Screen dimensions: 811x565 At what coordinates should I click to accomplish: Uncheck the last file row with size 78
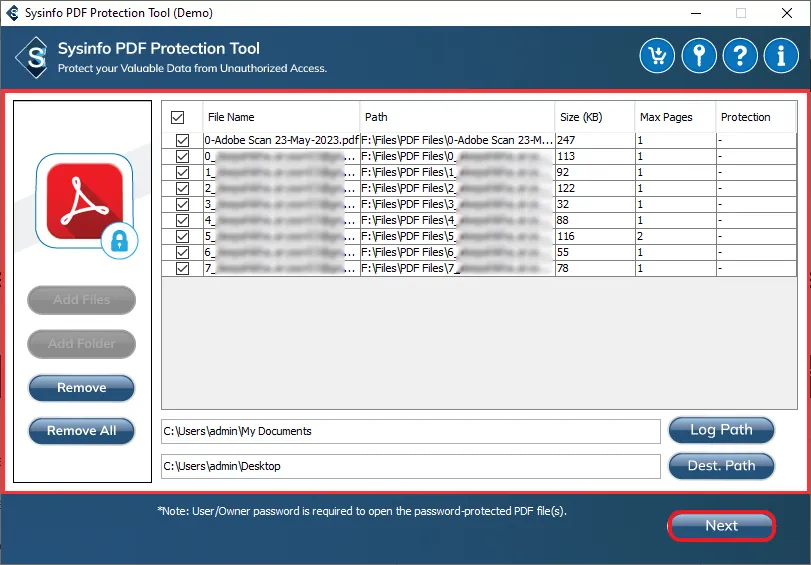[182, 269]
